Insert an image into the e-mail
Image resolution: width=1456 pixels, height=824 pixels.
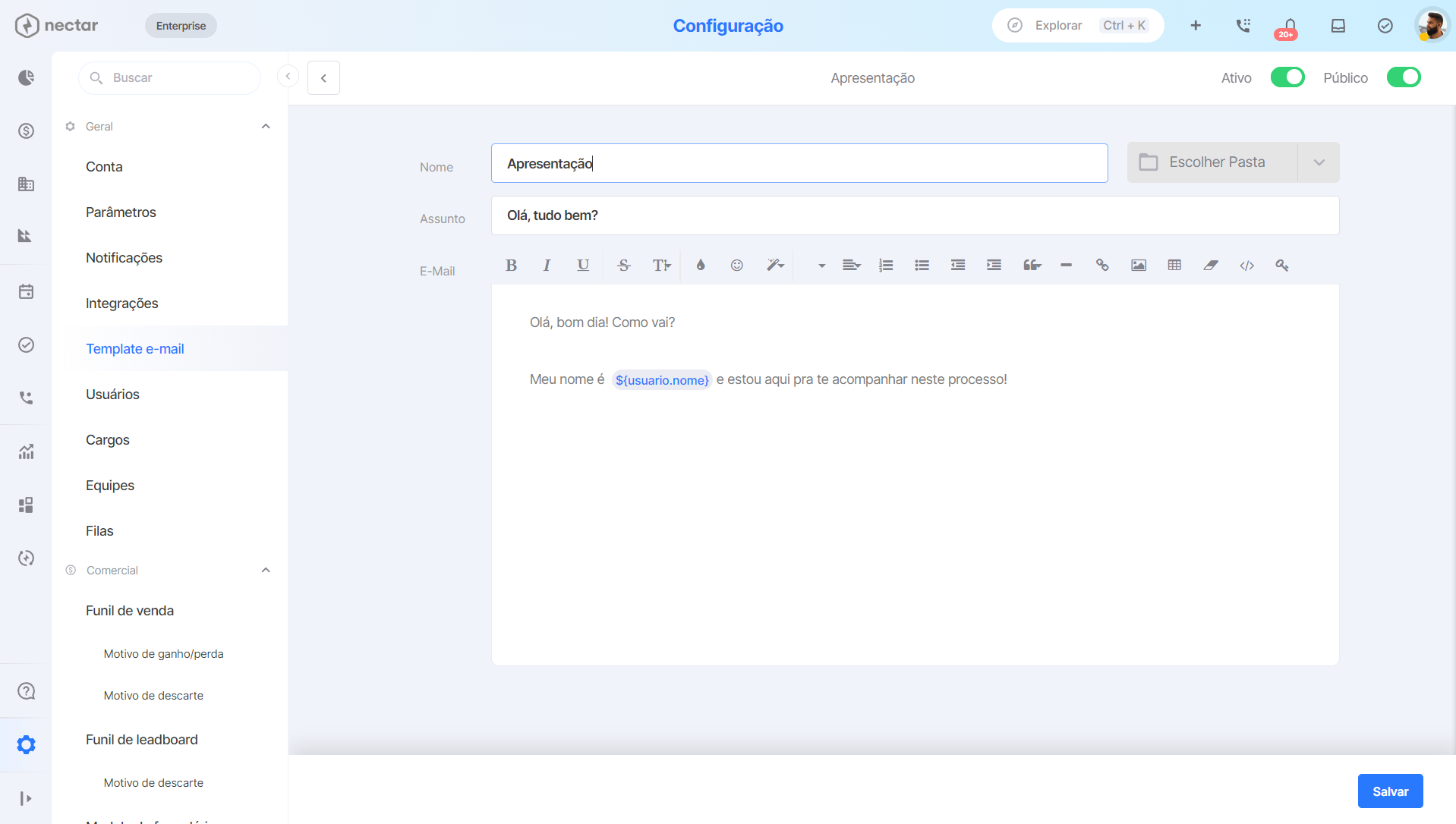(1139, 265)
